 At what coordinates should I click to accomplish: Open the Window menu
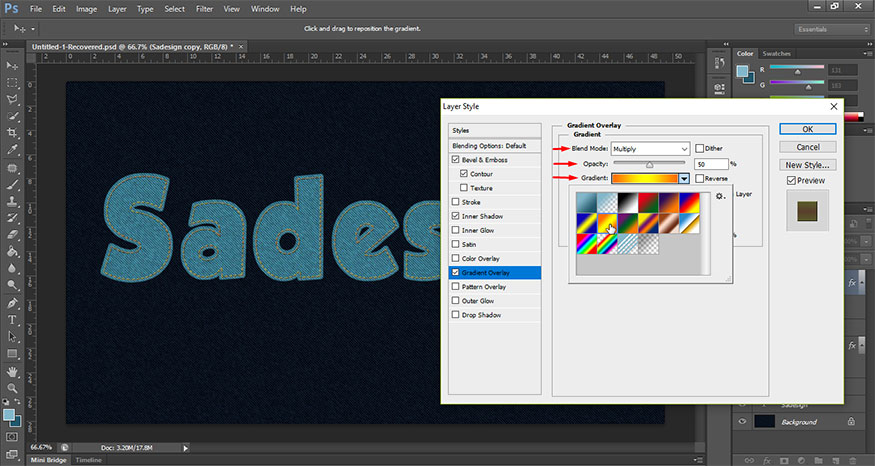coord(265,9)
